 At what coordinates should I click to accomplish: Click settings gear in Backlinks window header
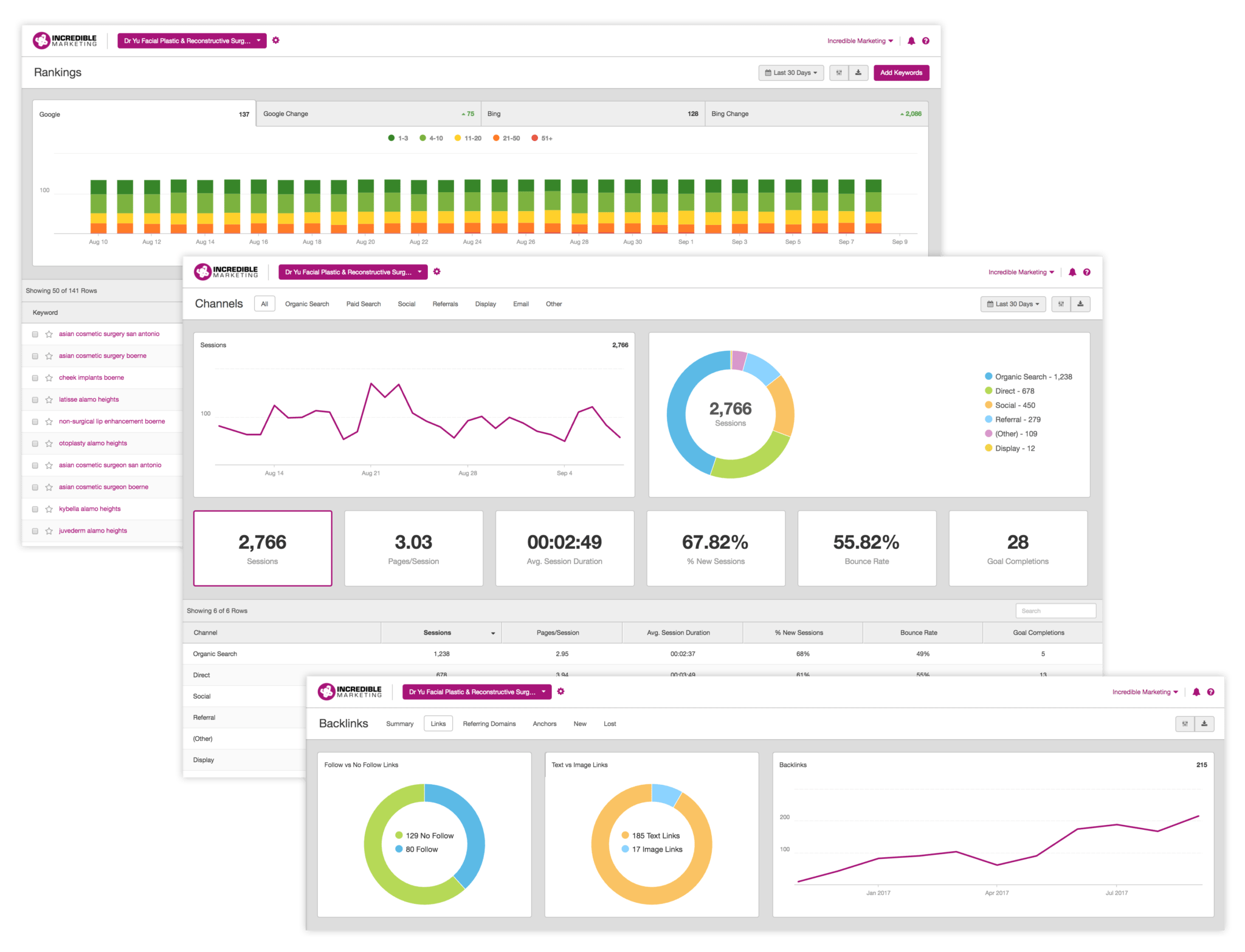[x=561, y=691]
